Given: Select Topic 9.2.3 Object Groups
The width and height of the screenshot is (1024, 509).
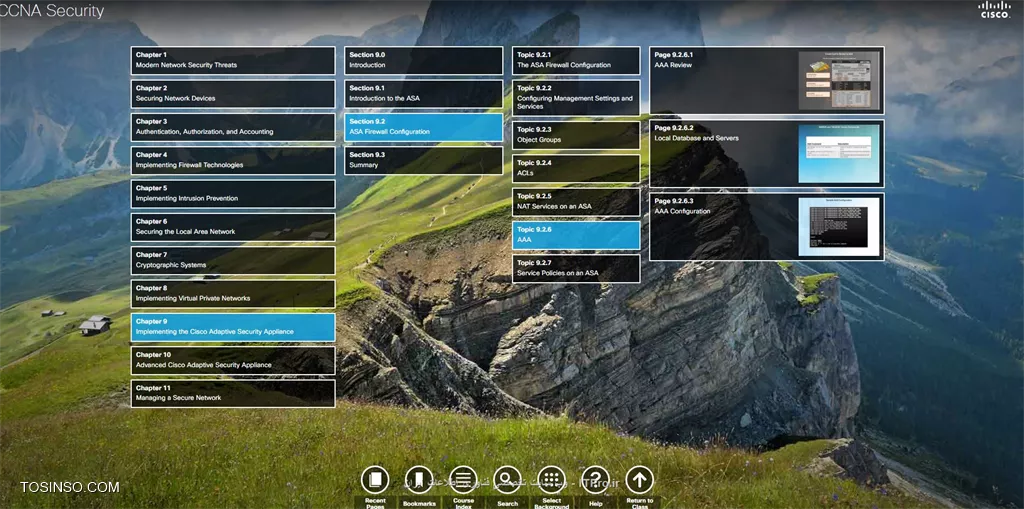Looking at the screenshot, I should [576, 135].
